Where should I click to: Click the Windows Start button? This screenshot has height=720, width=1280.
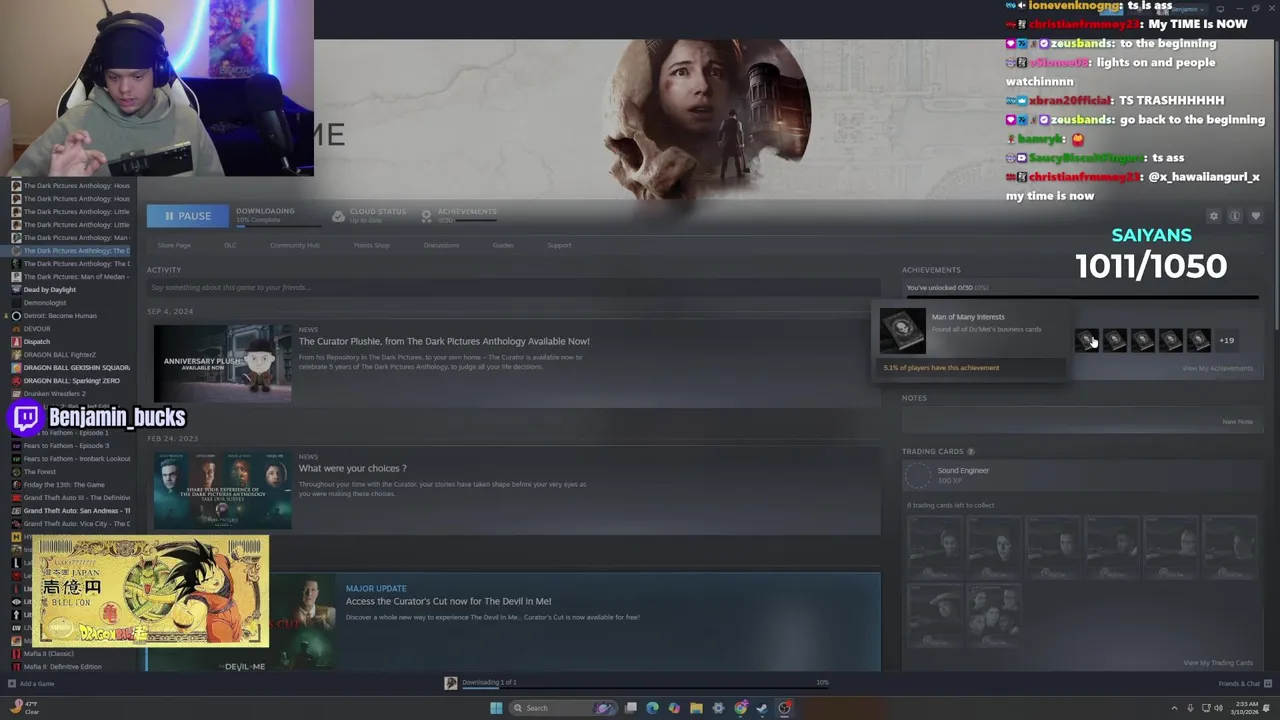(x=496, y=708)
